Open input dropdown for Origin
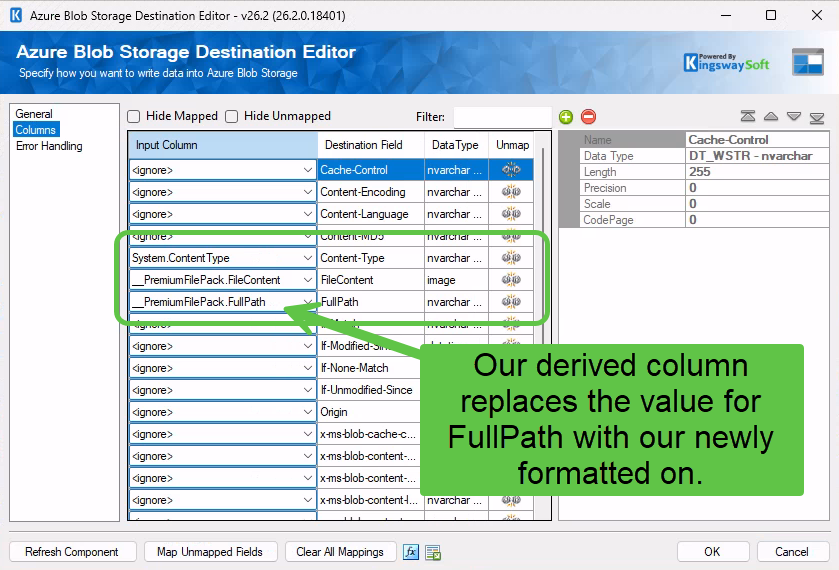The image size is (839, 570). (x=308, y=412)
